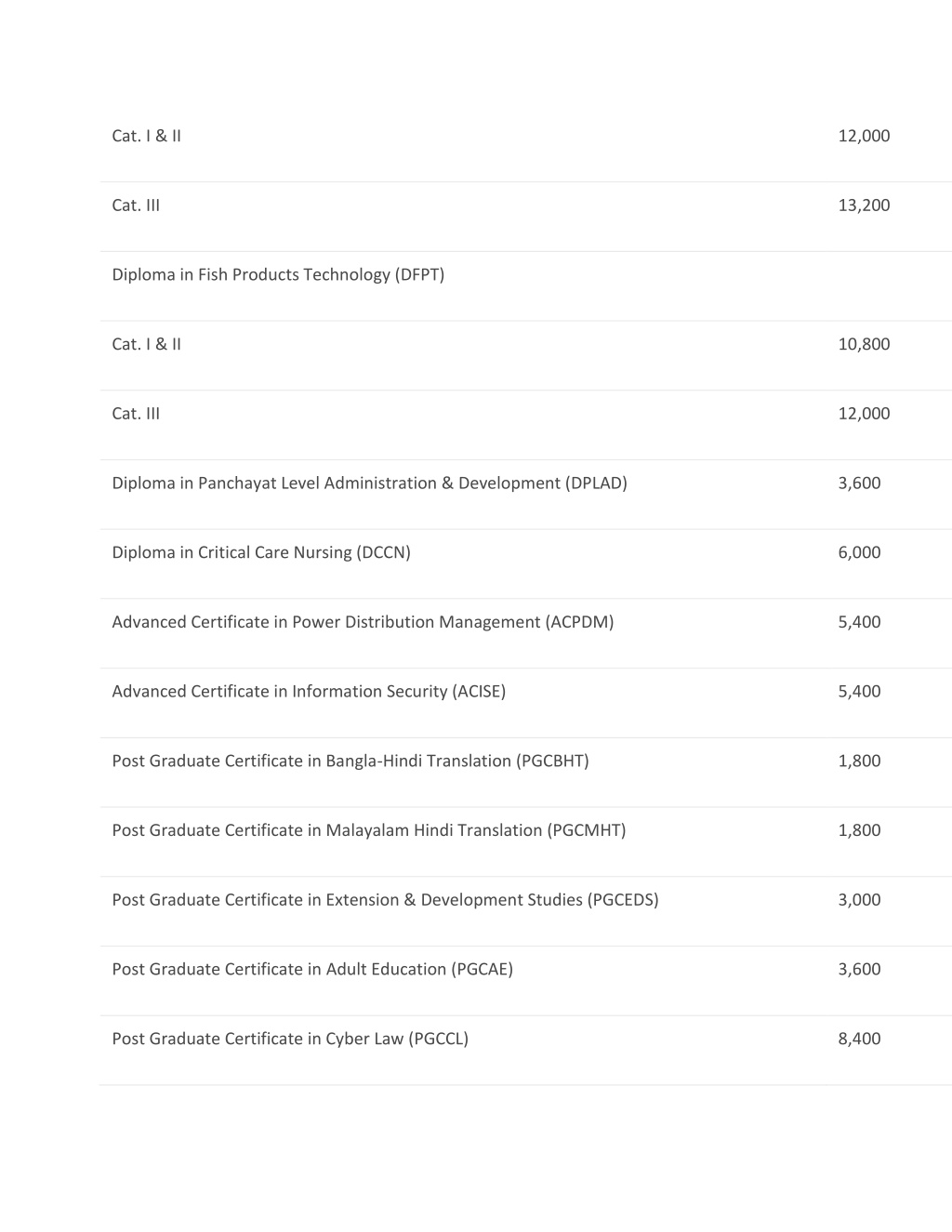Click the first Cat. I & II row label
This screenshot has width=952, height=1232.
coord(147,136)
